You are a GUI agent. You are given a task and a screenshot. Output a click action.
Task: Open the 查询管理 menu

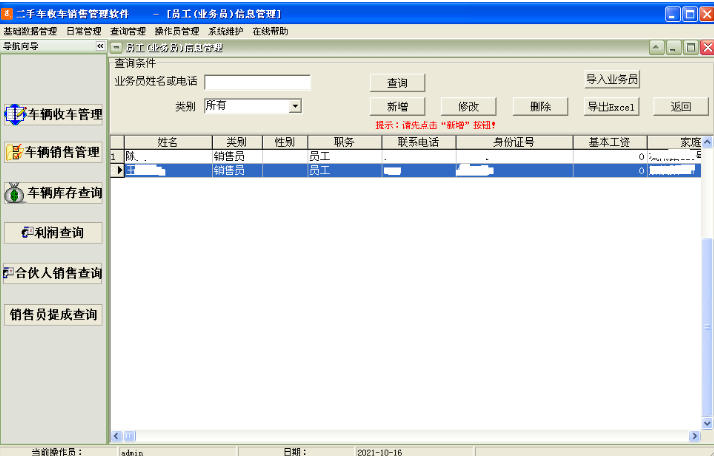pos(128,31)
